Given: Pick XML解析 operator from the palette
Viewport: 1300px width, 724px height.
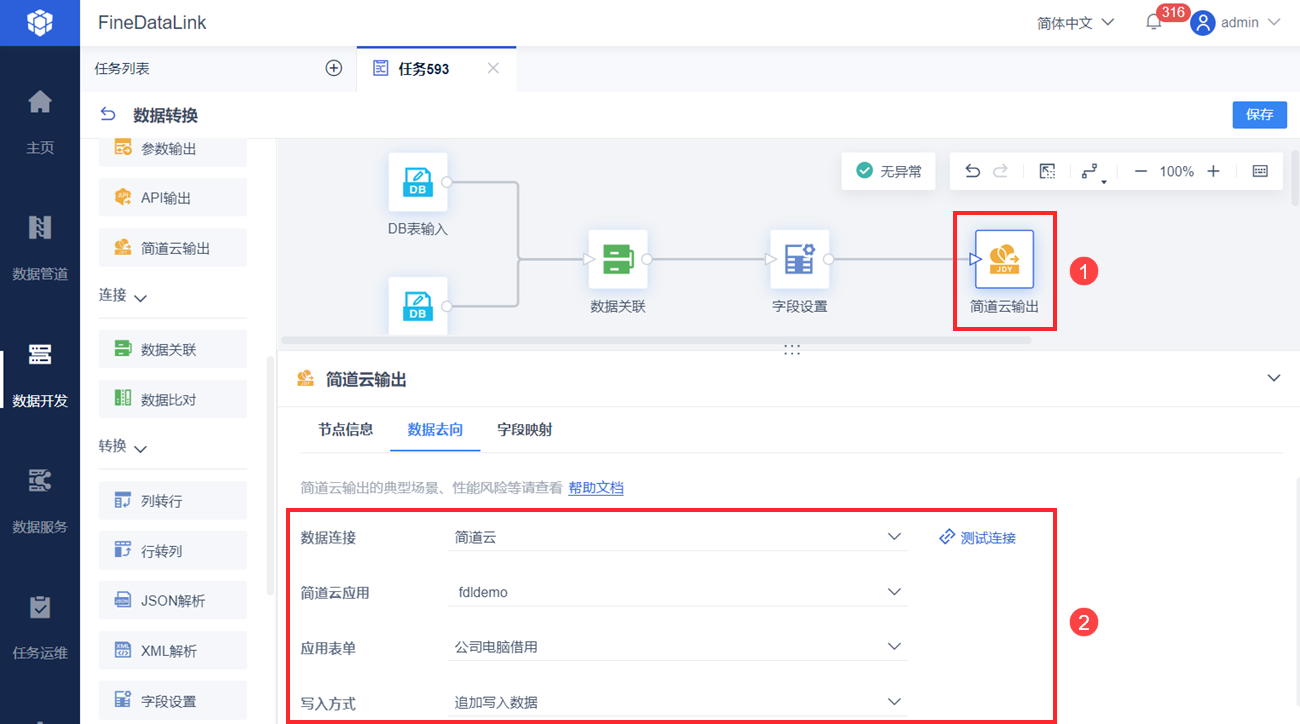Looking at the screenshot, I should coord(173,650).
